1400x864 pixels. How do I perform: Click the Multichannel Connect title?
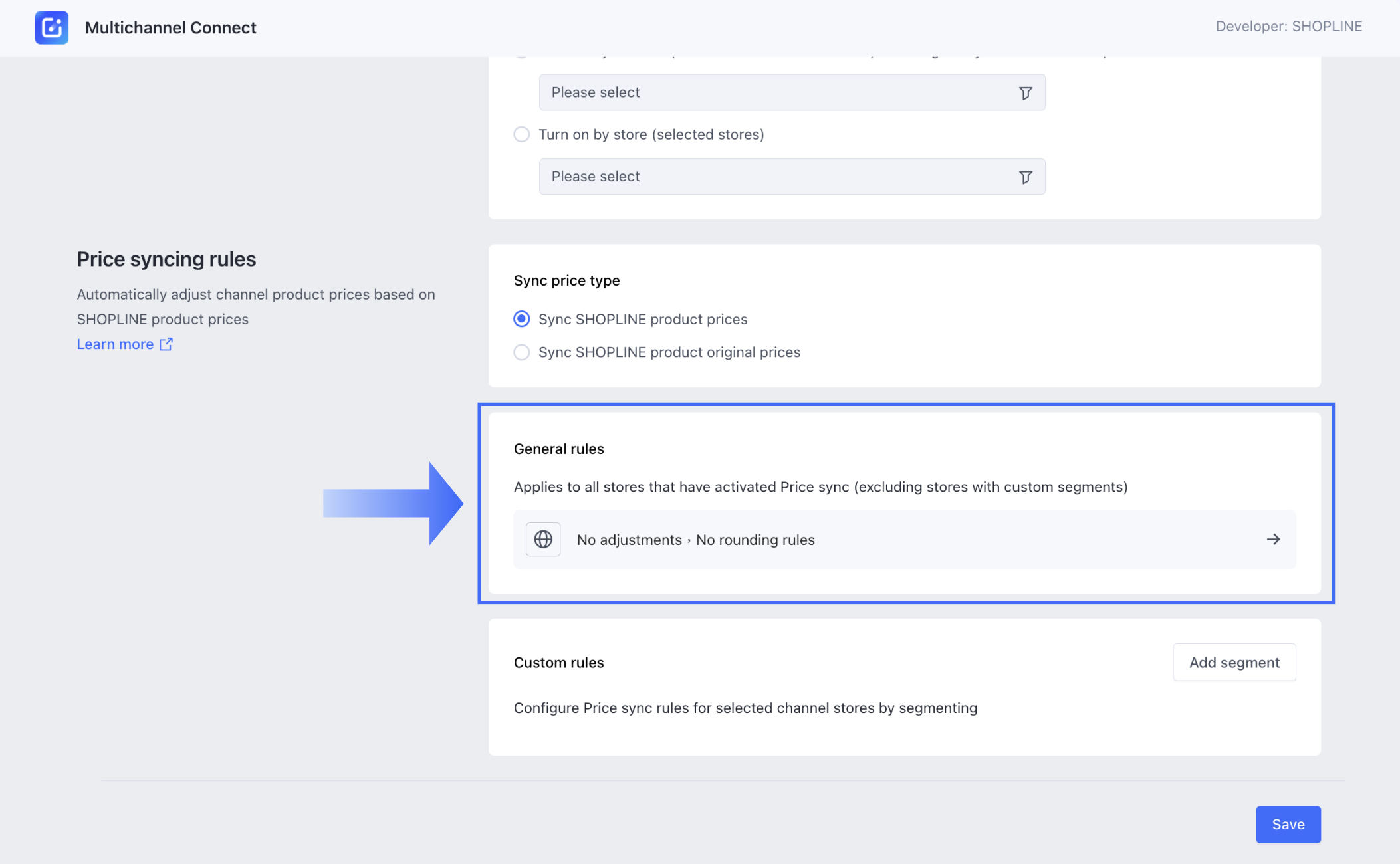pos(170,27)
